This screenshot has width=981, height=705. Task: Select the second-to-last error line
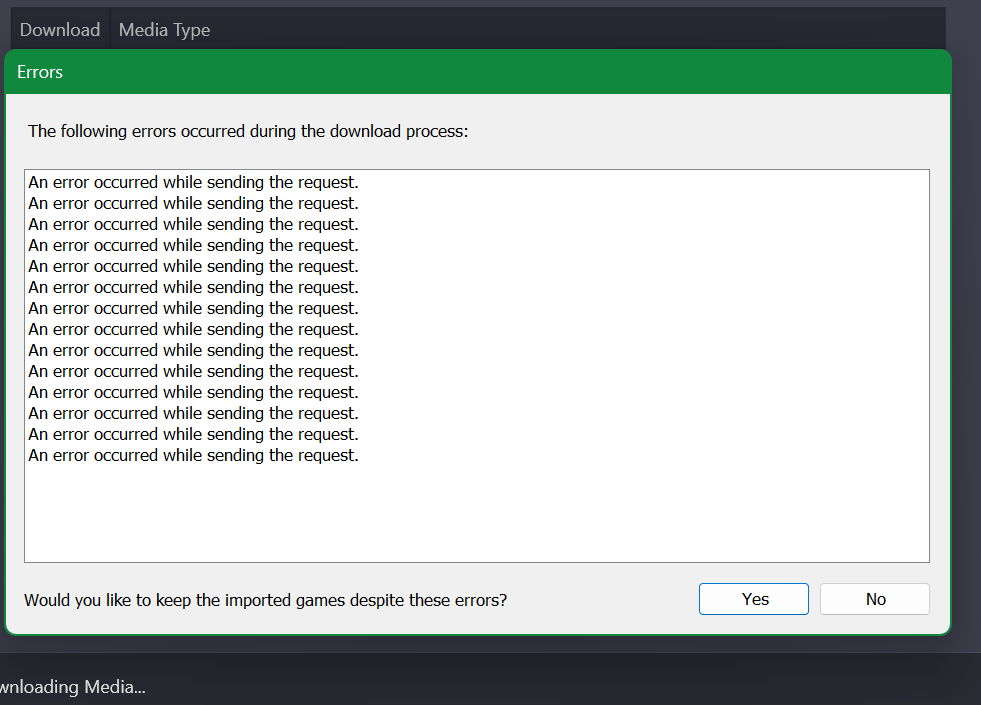[x=193, y=434]
